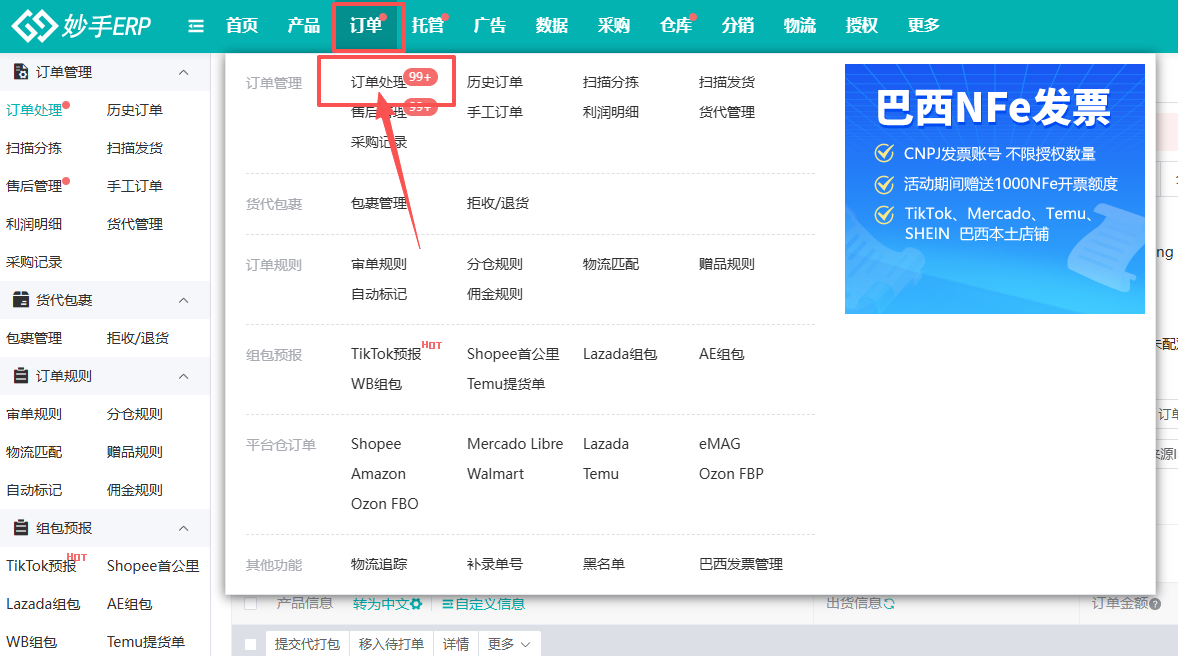Select 扫描分拣 in the dropdown panel
The height and width of the screenshot is (656, 1178).
pos(611,82)
